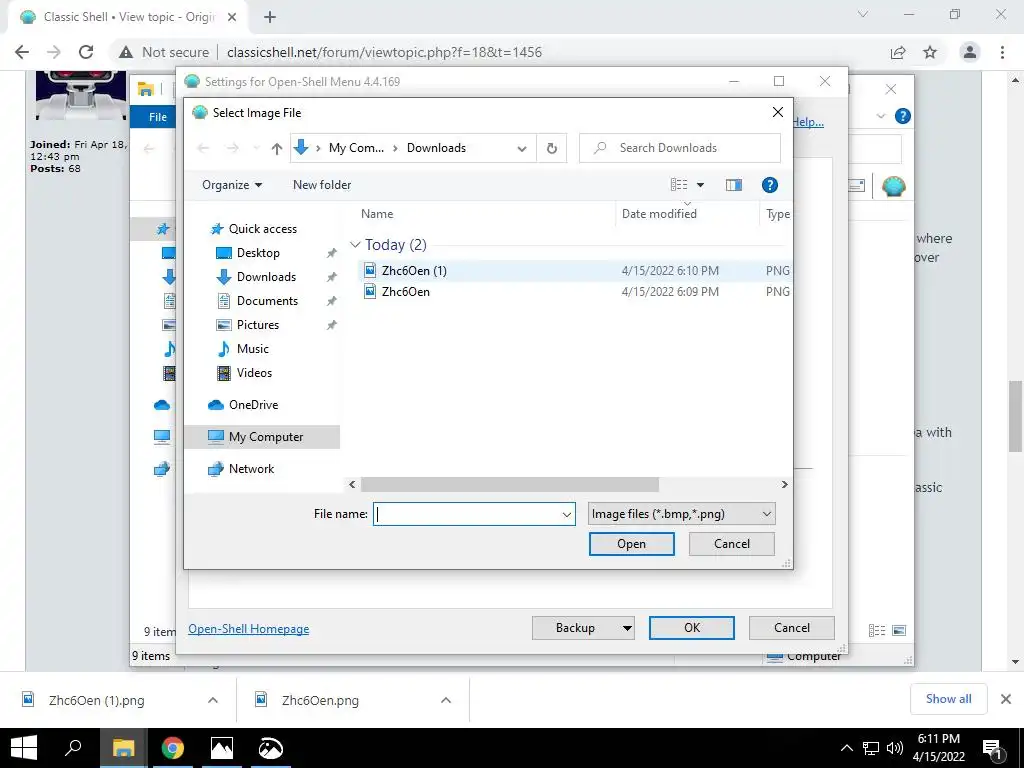Open the Windows Start menu
This screenshot has width=1024, height=768.
point(24,748)
